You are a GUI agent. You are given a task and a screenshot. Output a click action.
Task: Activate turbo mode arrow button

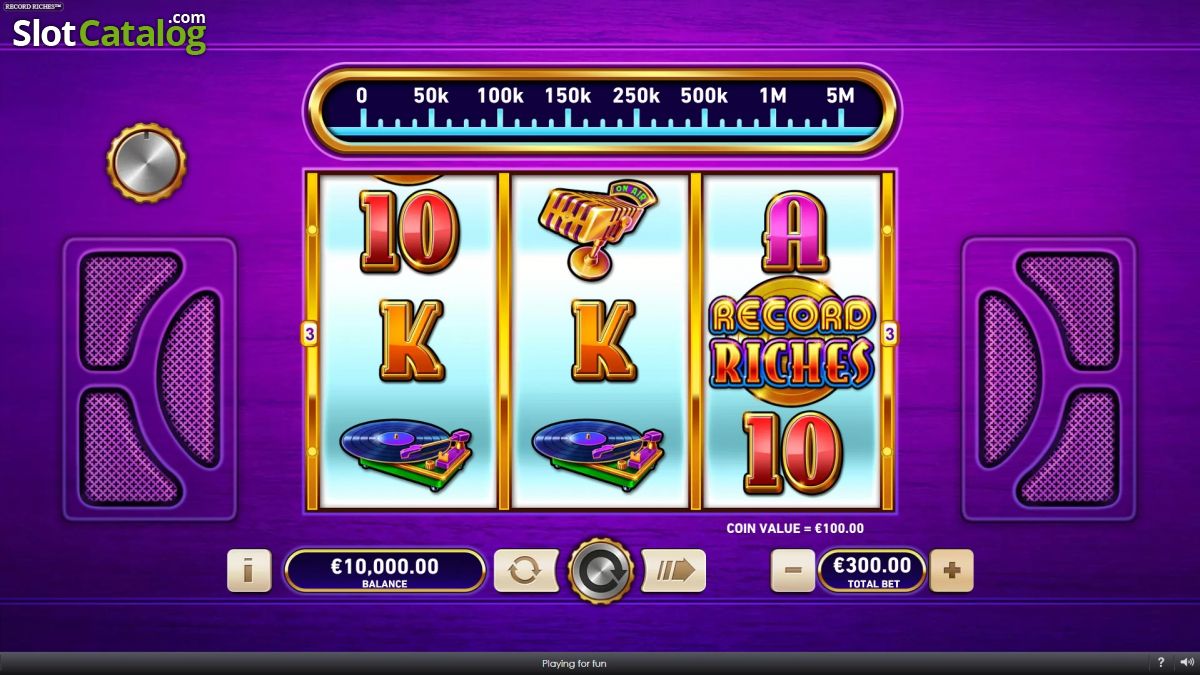coord(674,571)
